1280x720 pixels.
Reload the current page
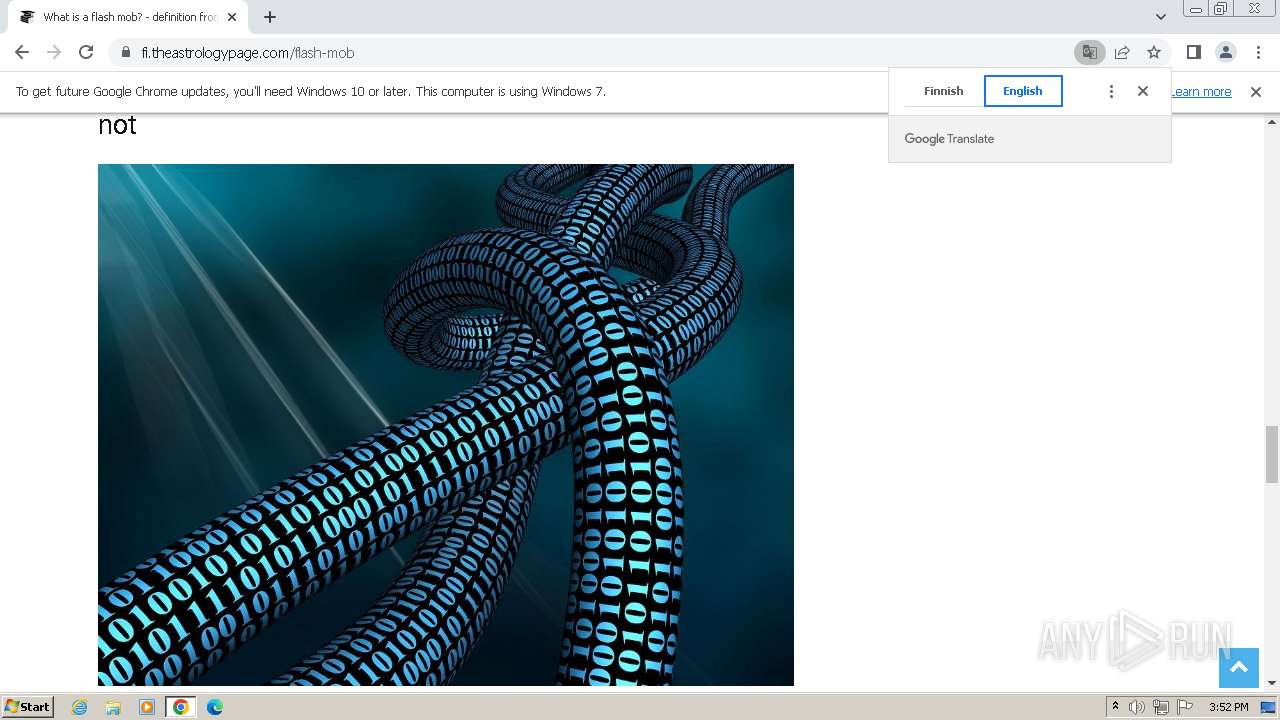click(x=86, y=52)
